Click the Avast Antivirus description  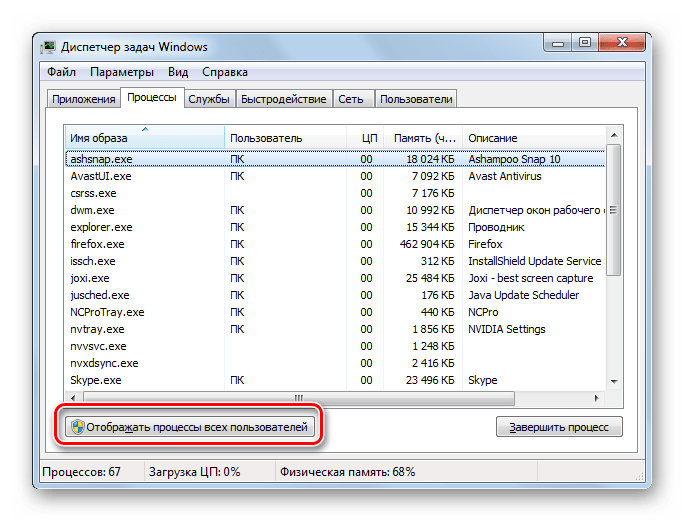(x=505, y=176)
